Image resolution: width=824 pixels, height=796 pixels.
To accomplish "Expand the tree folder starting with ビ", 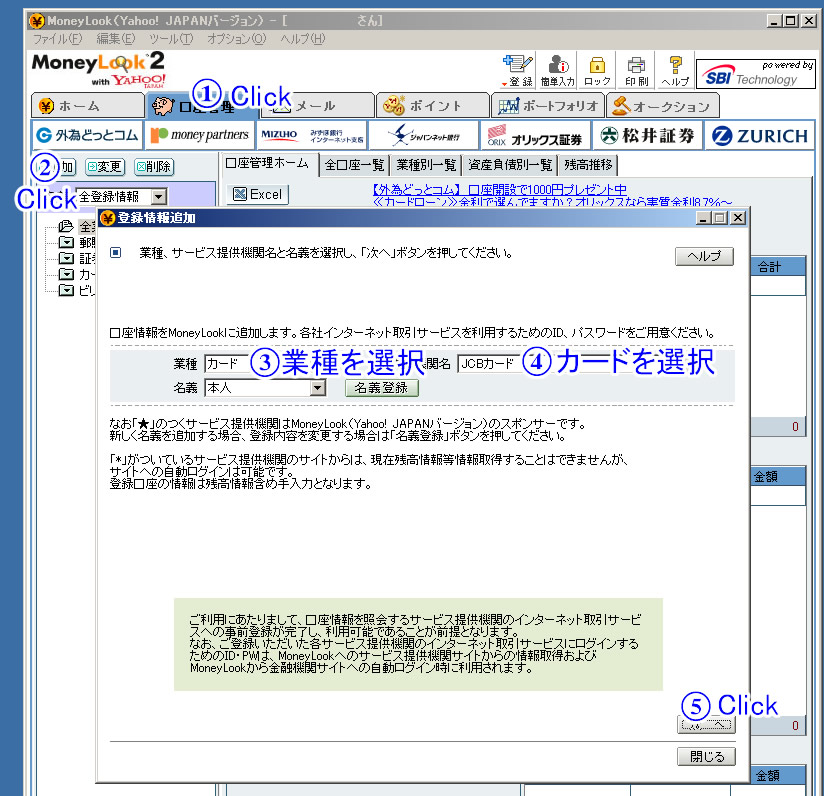I will tap(66, 291).
